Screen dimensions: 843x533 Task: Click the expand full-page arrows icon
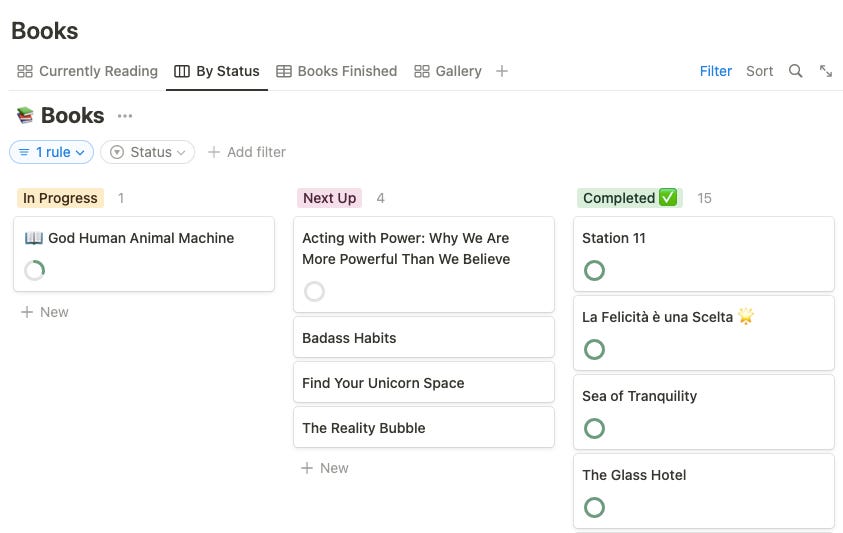pyautogui.click(x=826, y=71)
